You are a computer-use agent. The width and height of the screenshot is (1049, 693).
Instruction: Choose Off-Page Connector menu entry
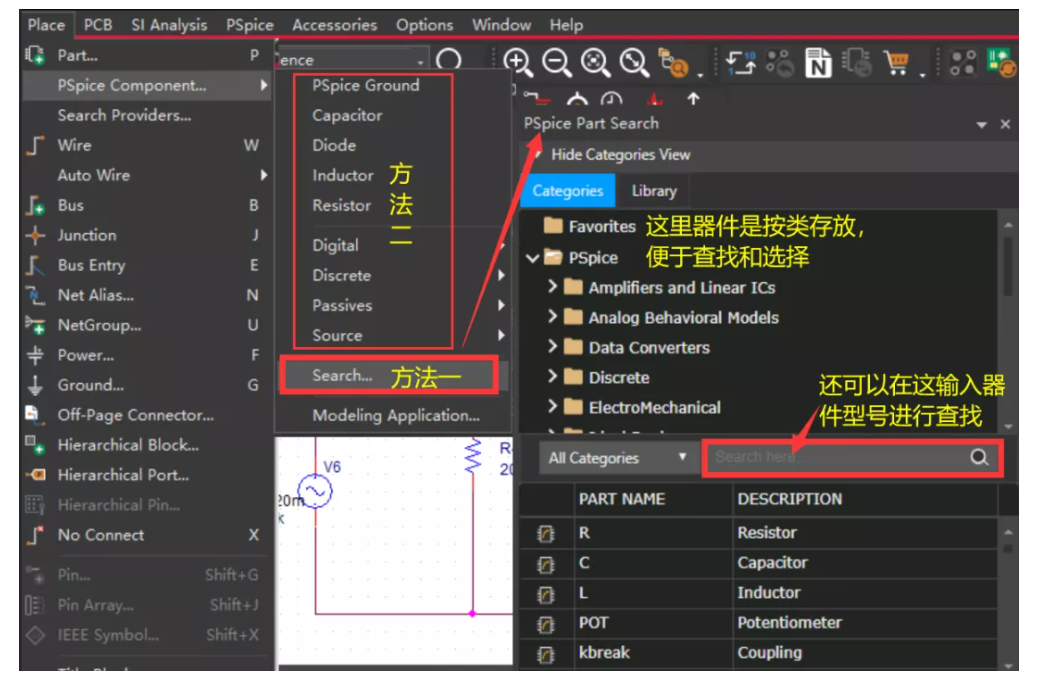pos(145,415)
